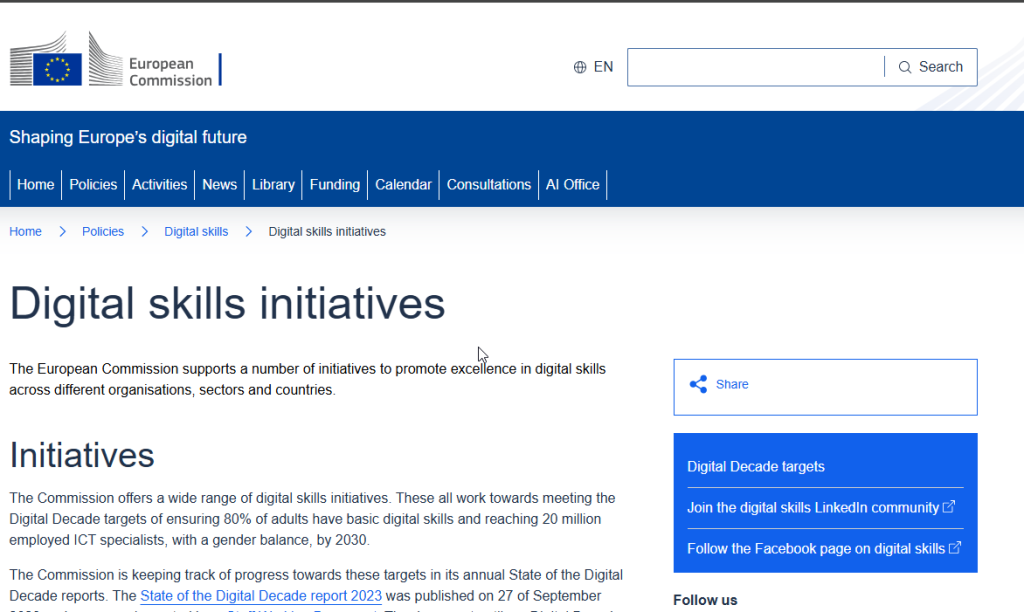Image resolution: width=1024 pixels, height=612 pixels.
Task: Open the Policies navigation menu
Action: [x=93, y=185]
